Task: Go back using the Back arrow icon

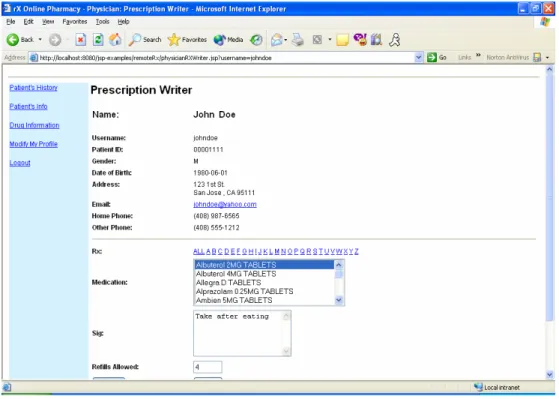Action: coord(13,40)
